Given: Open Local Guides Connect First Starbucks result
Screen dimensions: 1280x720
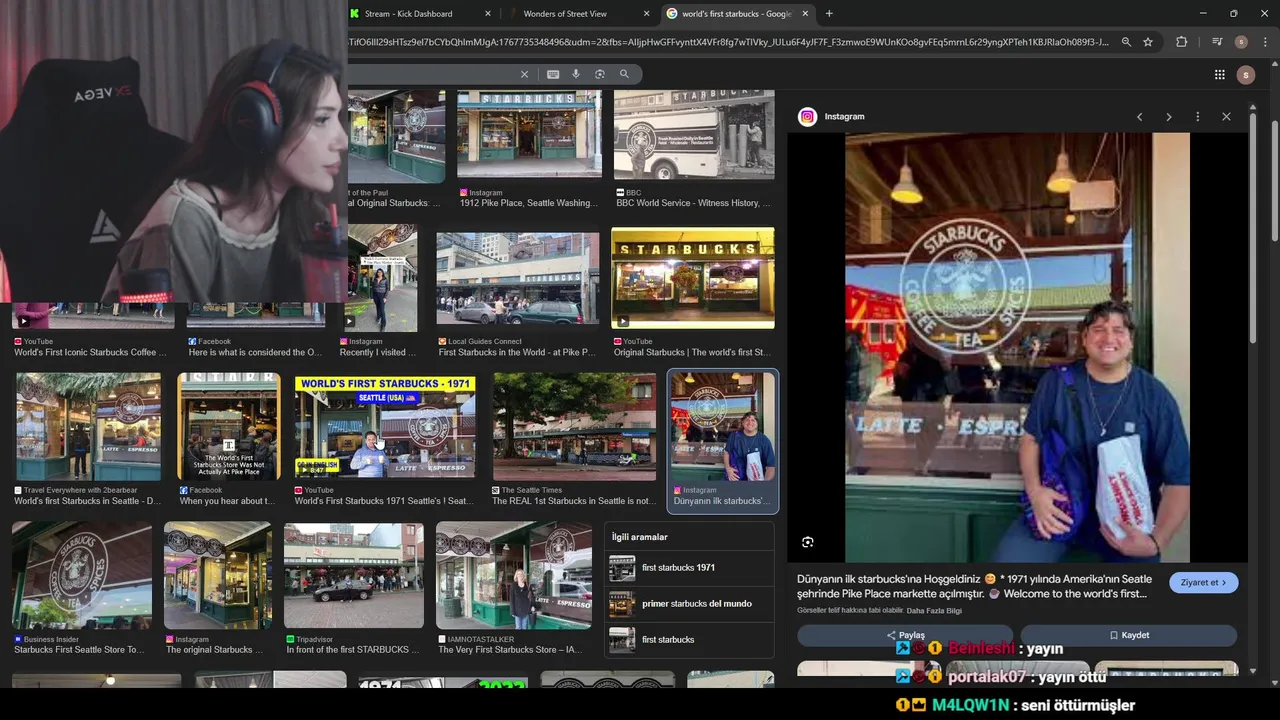Looking at the screenshot, I should (517, 293).
